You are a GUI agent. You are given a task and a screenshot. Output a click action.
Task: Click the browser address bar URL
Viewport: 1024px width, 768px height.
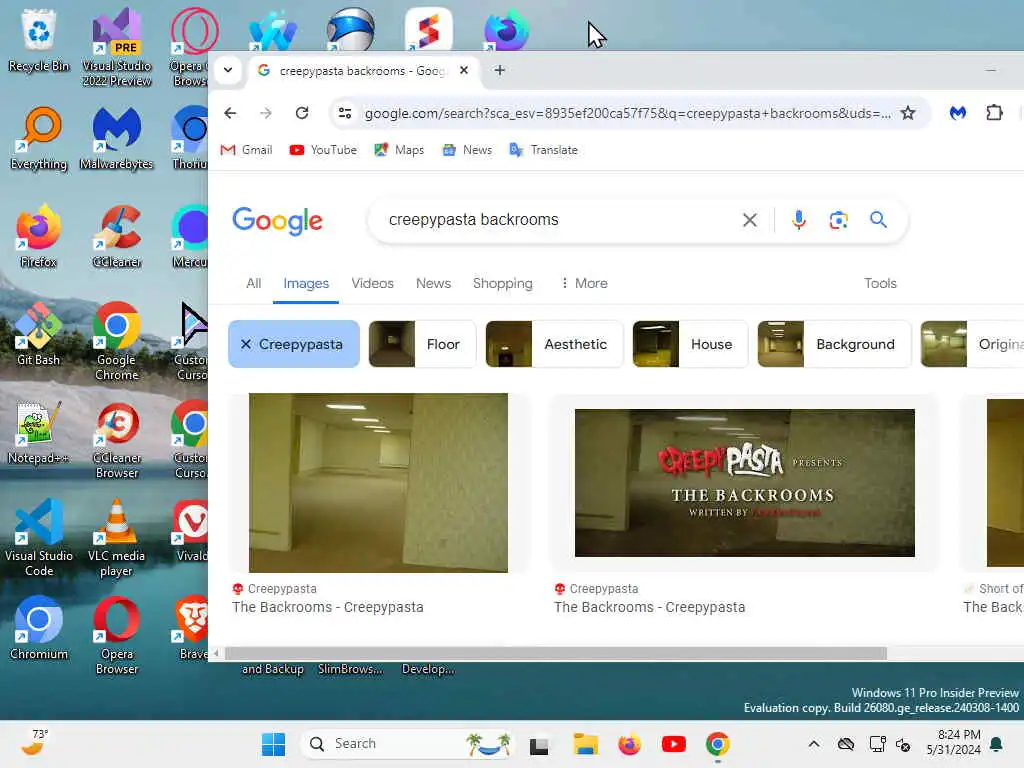[x=627, y=113]
